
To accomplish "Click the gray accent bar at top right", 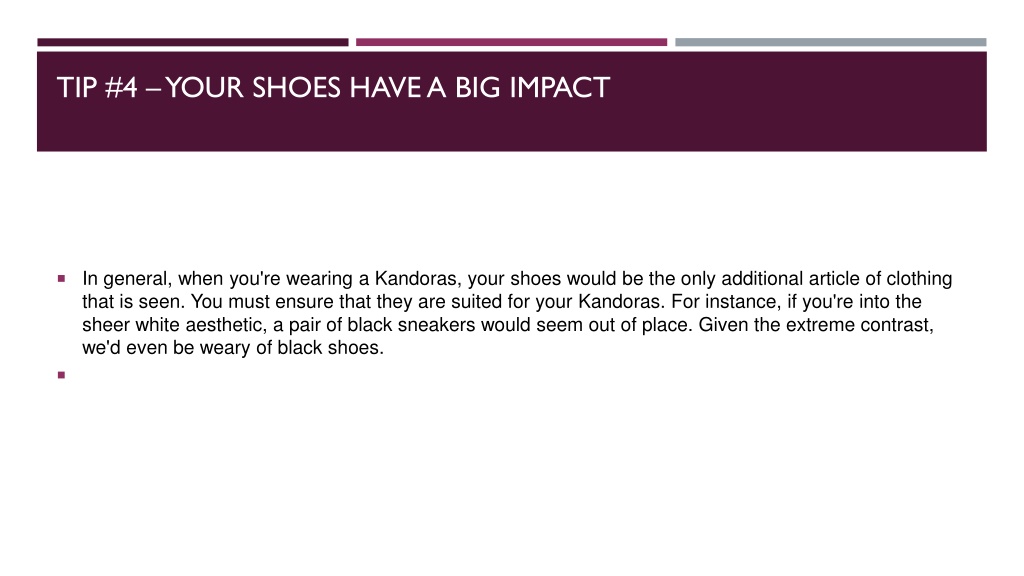I will click(831, 42).
